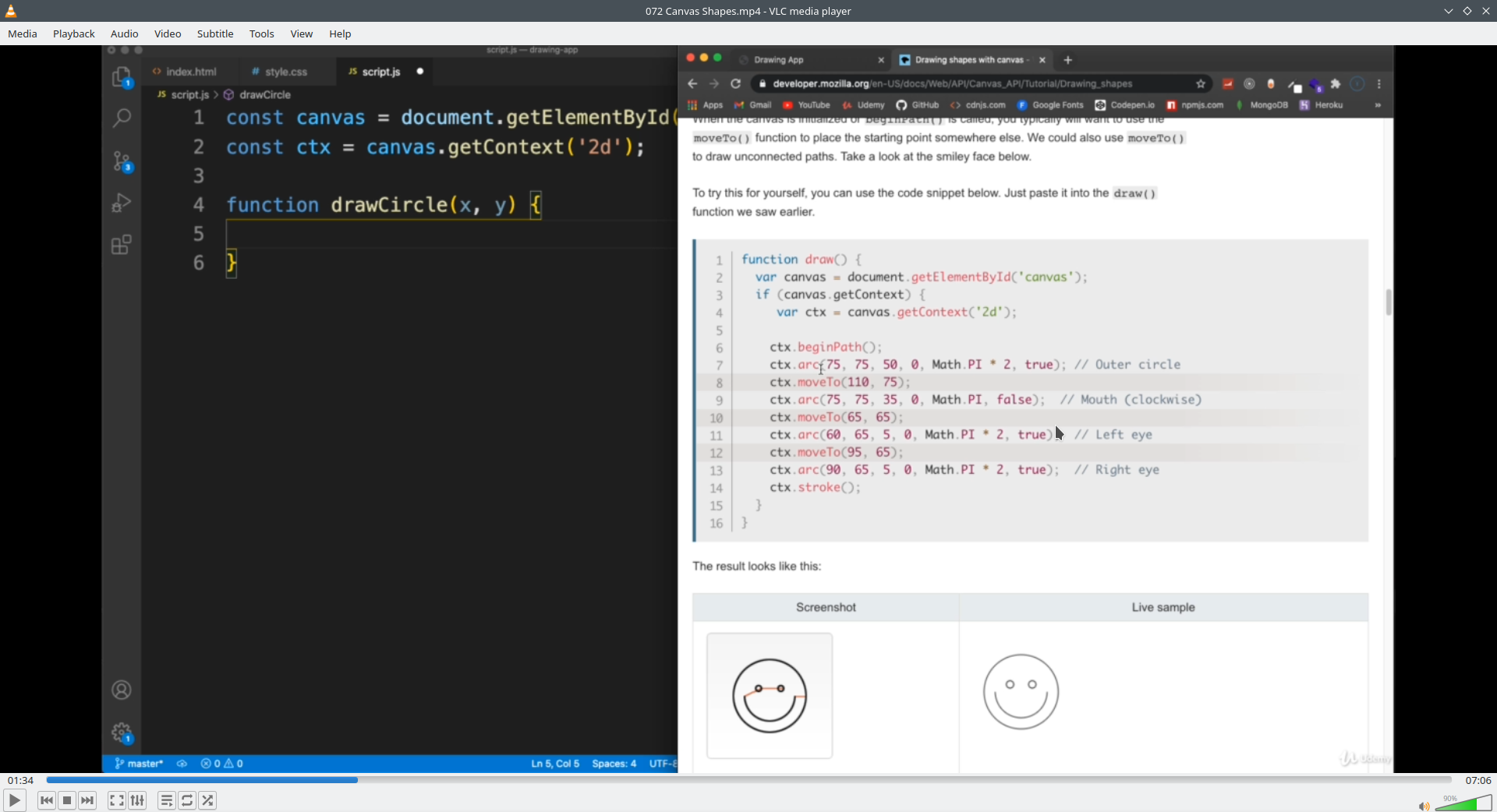Click the unsaved dot on script.js tab
This screenshot has height=812, width=1497.
point(420,72)
